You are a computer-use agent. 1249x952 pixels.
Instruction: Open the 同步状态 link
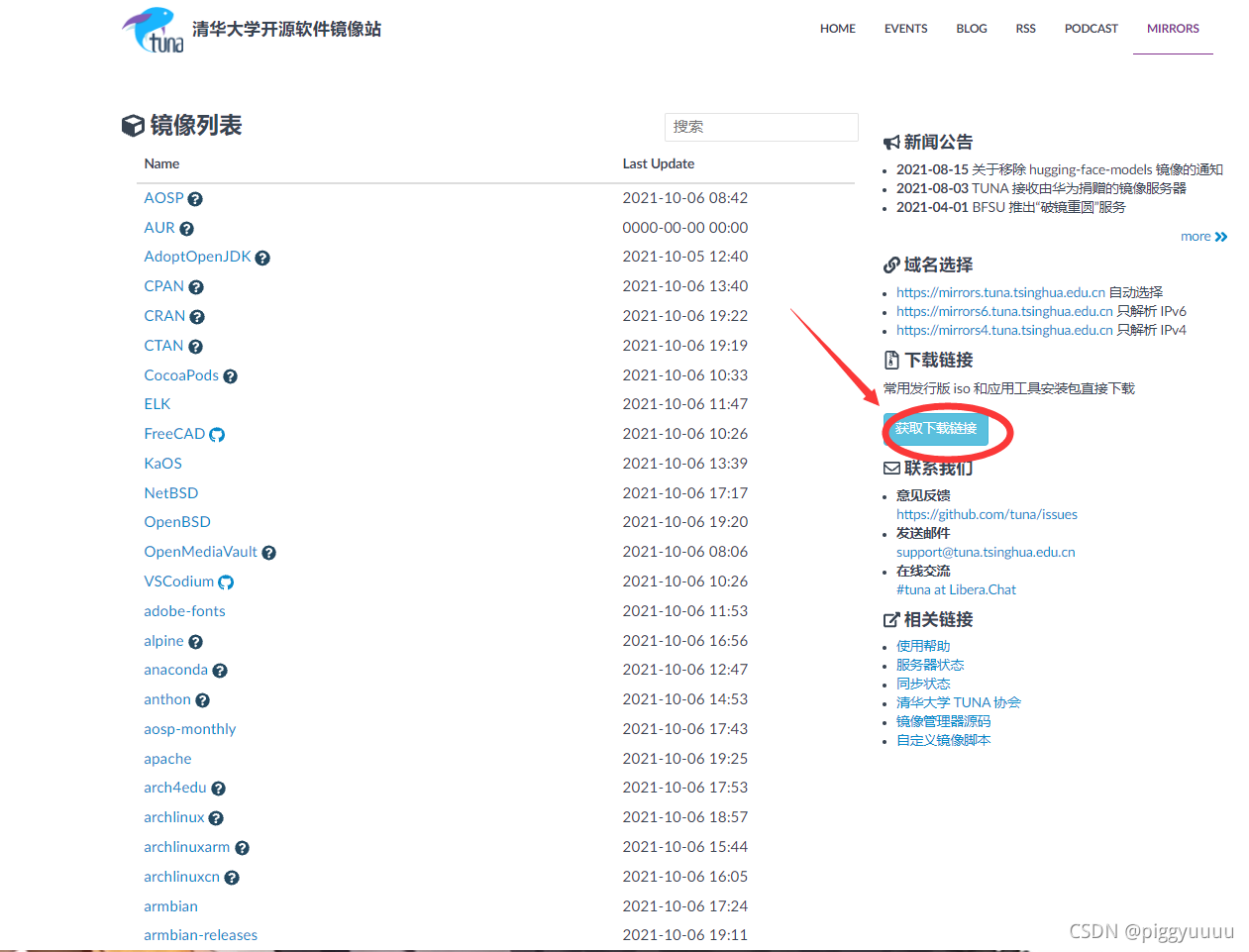pos(923,684)
